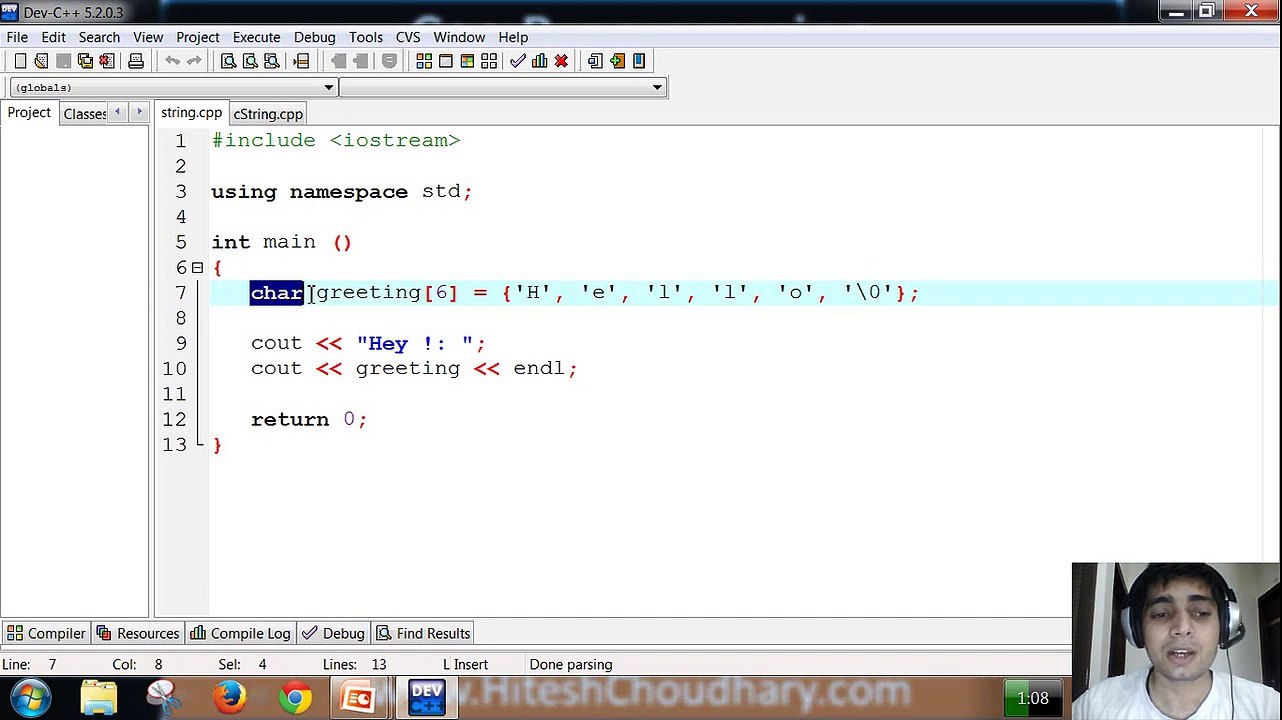The image size is (1282, 720).
Task: Switch to the cString.cpp tab
Action: click(x=268, y=114)
